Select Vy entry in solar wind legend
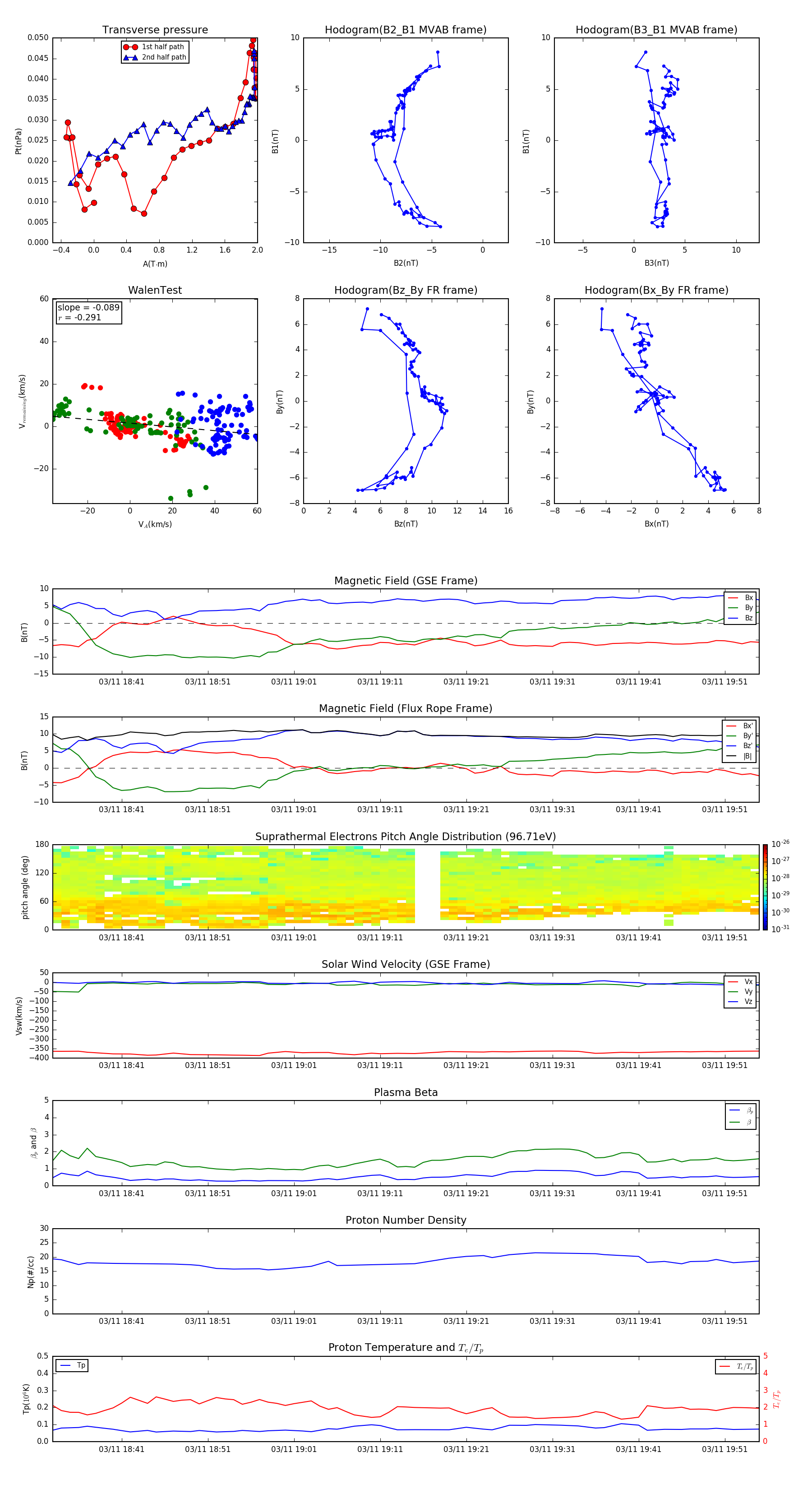 (x=740, y=991)
